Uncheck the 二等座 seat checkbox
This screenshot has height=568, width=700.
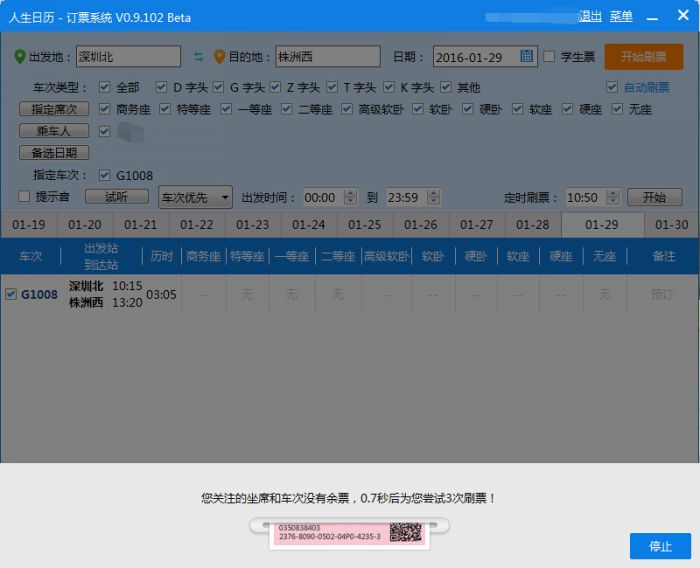(x=287, y=109)
